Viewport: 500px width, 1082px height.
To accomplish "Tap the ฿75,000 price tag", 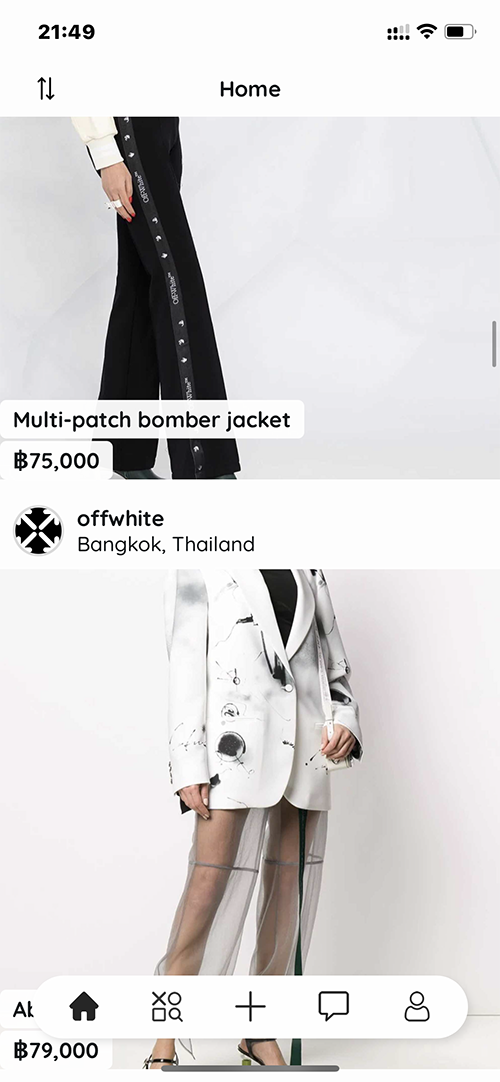I will [x=57, y=460].
